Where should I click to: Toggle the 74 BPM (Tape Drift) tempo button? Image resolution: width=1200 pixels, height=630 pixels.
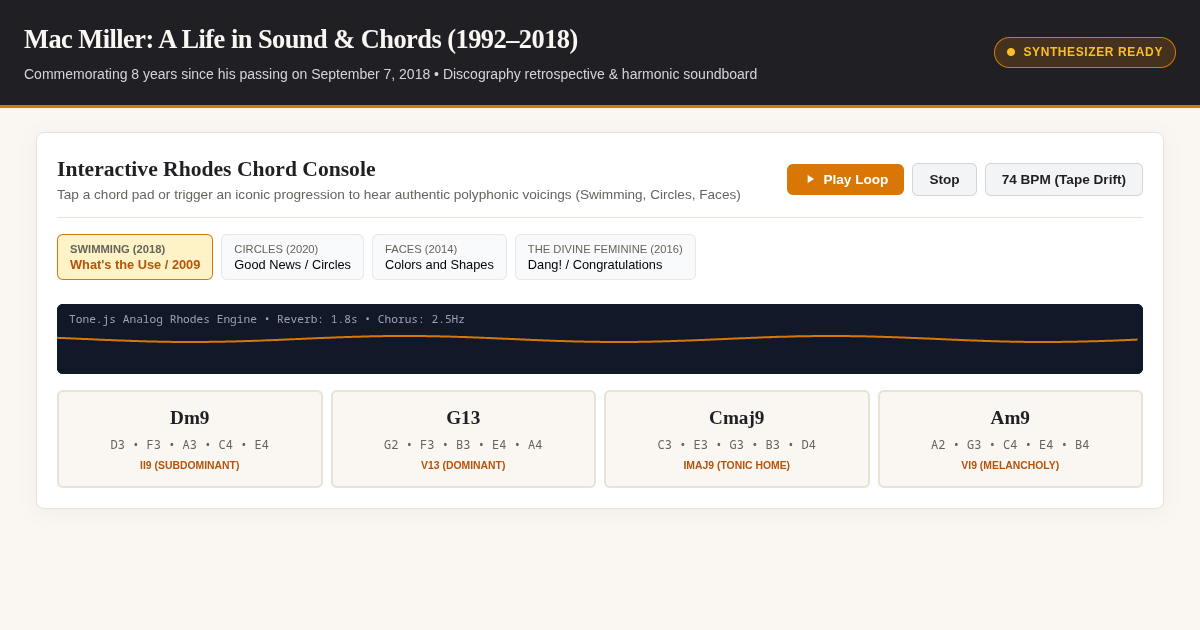(1064, 180)
